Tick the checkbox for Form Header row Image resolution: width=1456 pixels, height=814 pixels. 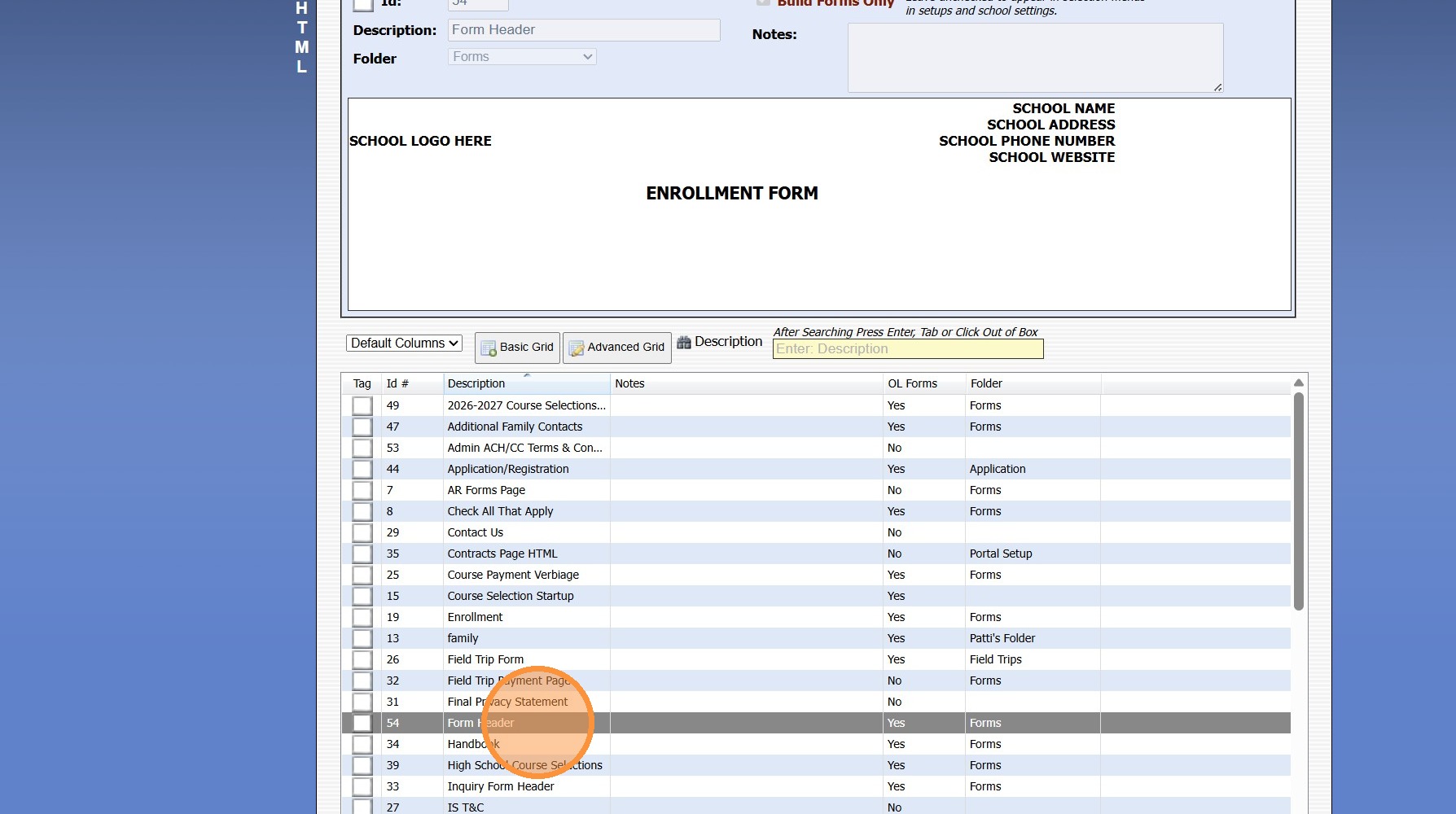tap(362, 723)
